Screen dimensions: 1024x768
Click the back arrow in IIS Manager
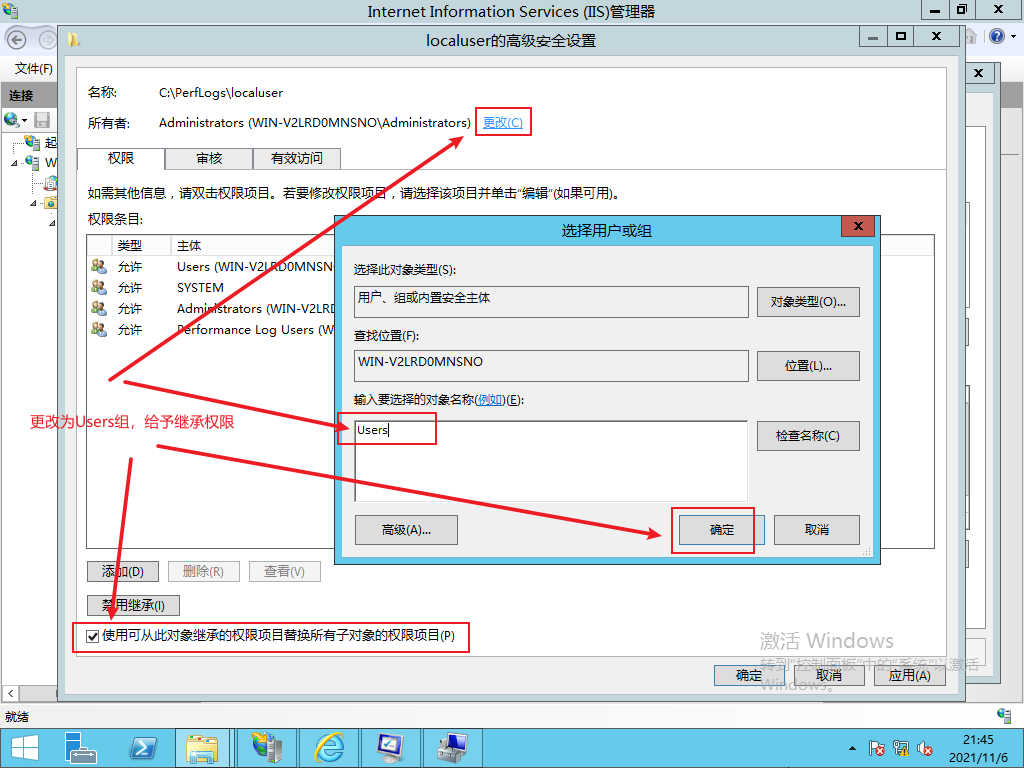tap(16, 40)
